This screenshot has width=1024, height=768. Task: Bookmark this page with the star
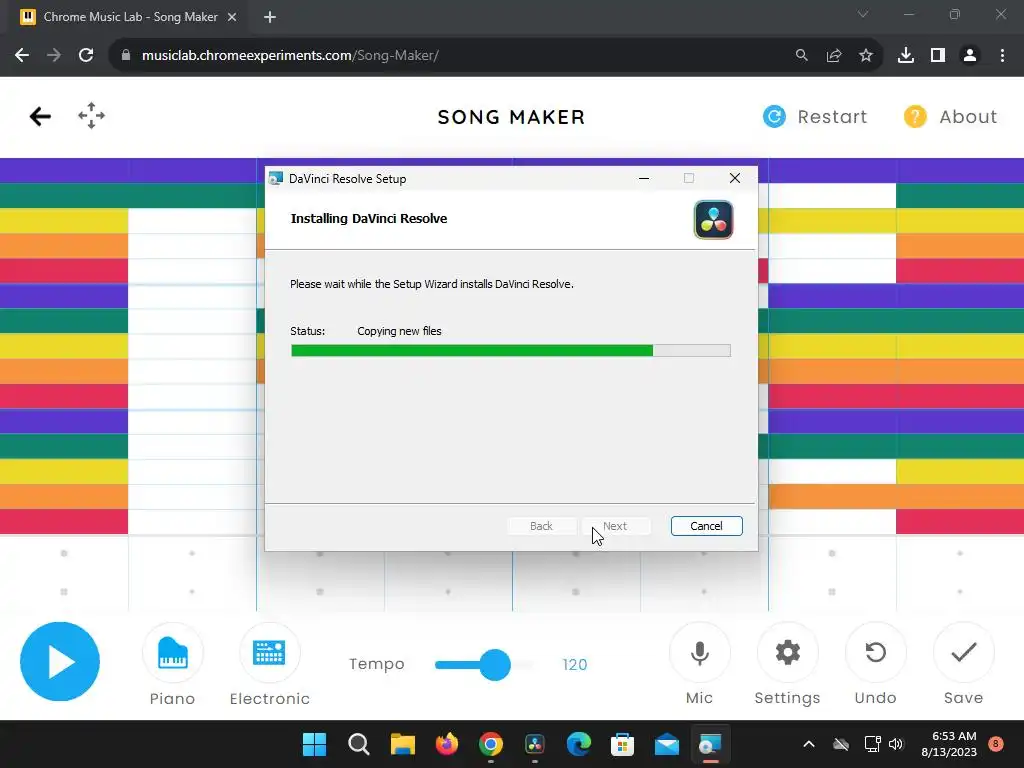pos(866,56)
